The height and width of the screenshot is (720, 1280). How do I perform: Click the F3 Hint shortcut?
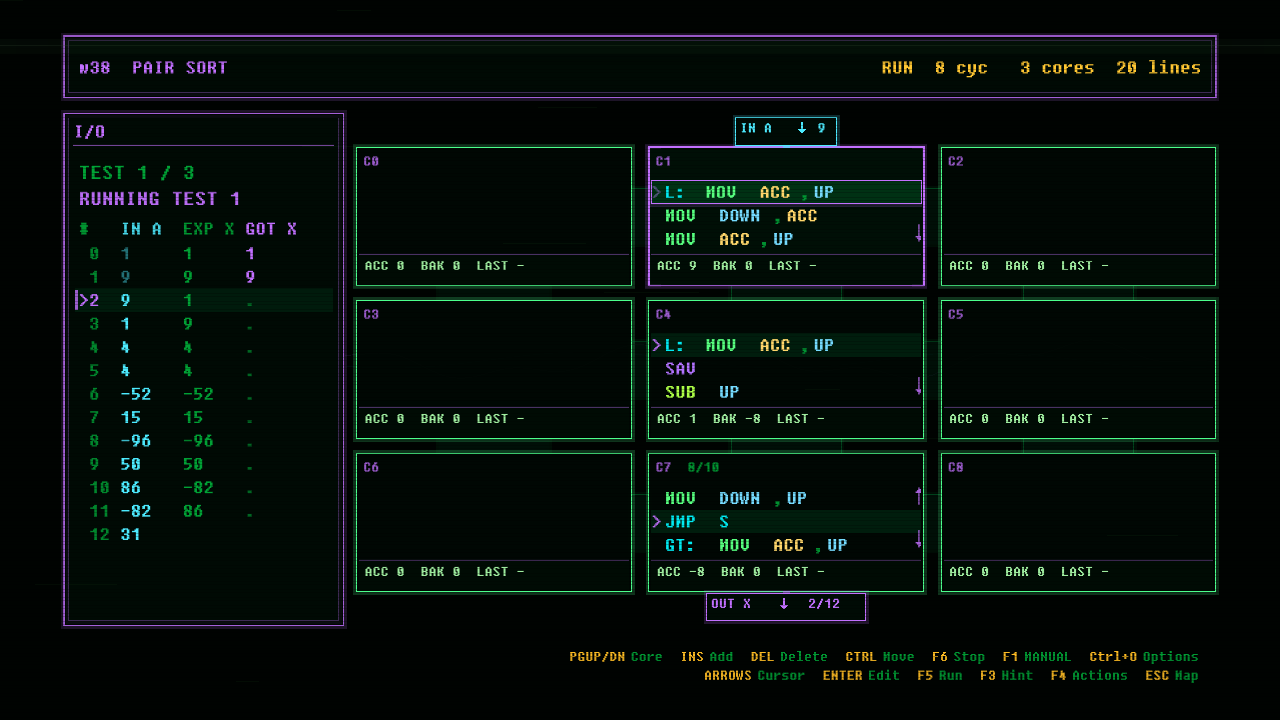coord(1006,676)
